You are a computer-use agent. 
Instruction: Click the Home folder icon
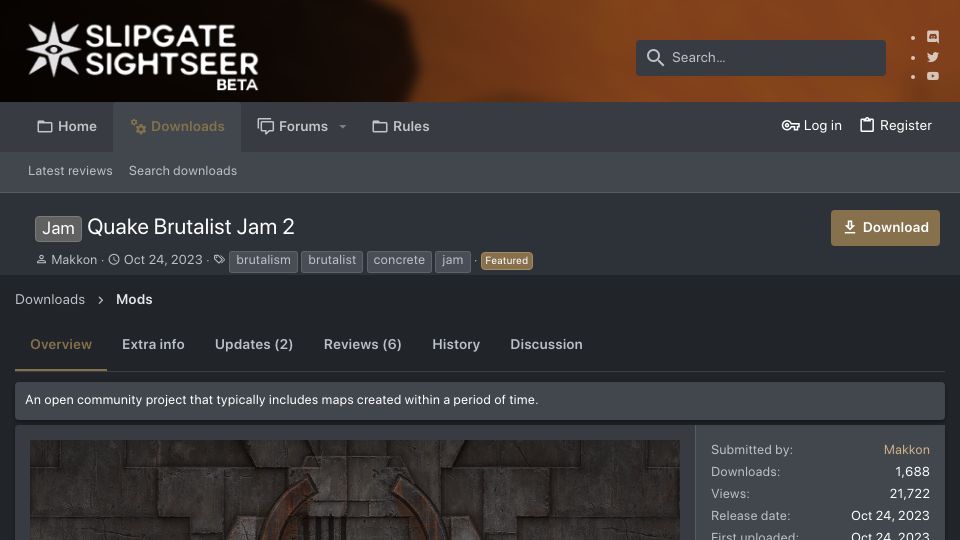pos(45,126)
